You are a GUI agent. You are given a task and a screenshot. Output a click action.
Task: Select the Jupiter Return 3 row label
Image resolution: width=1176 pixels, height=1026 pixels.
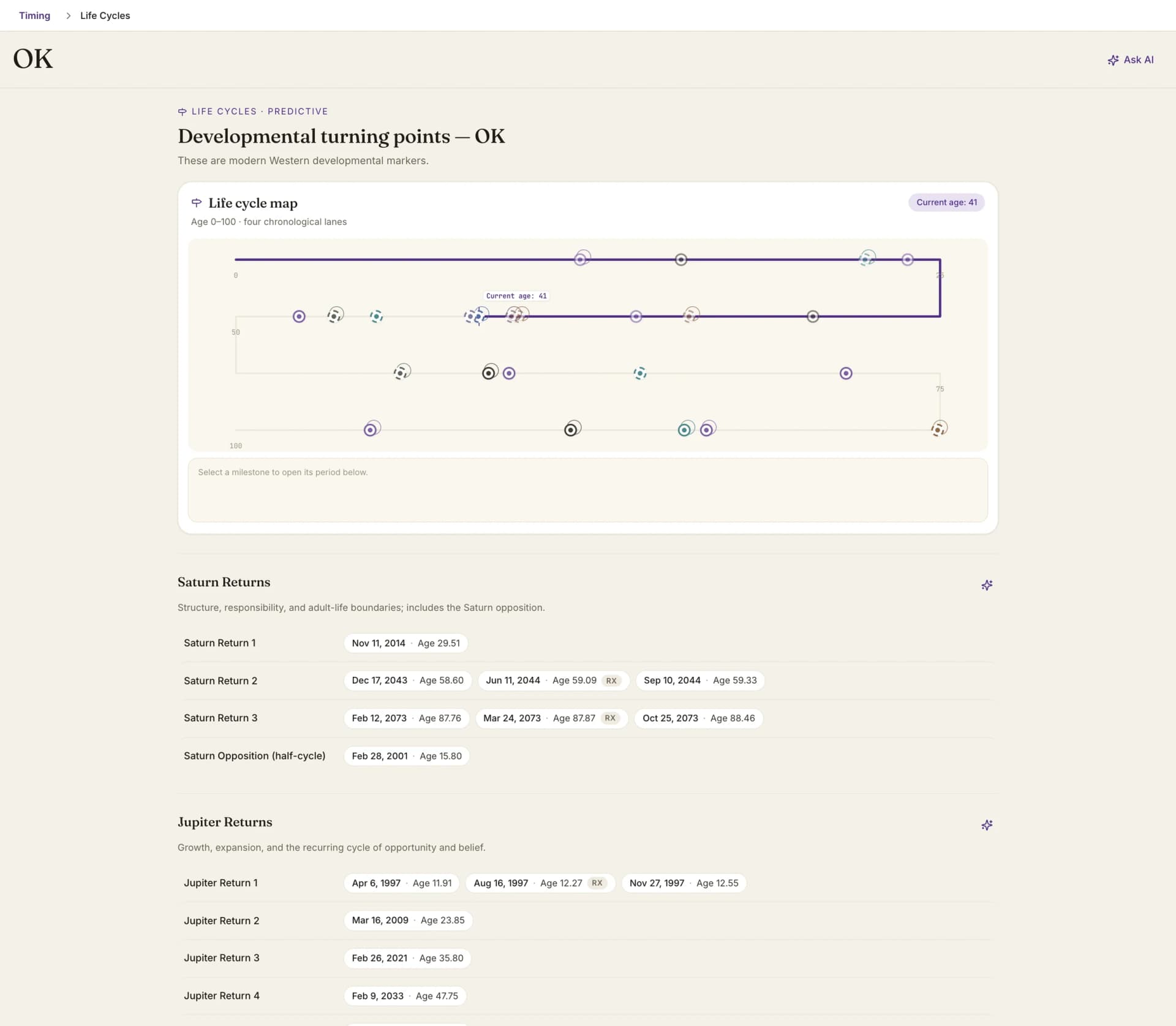coord(222,958)
